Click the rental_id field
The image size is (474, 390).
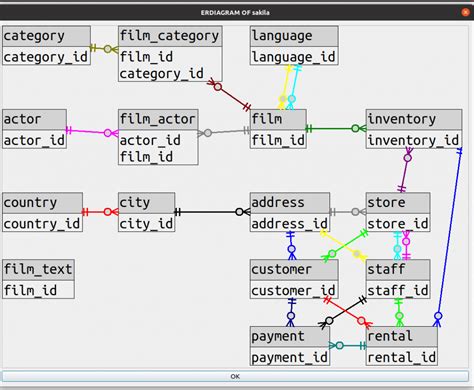[402, 356]
